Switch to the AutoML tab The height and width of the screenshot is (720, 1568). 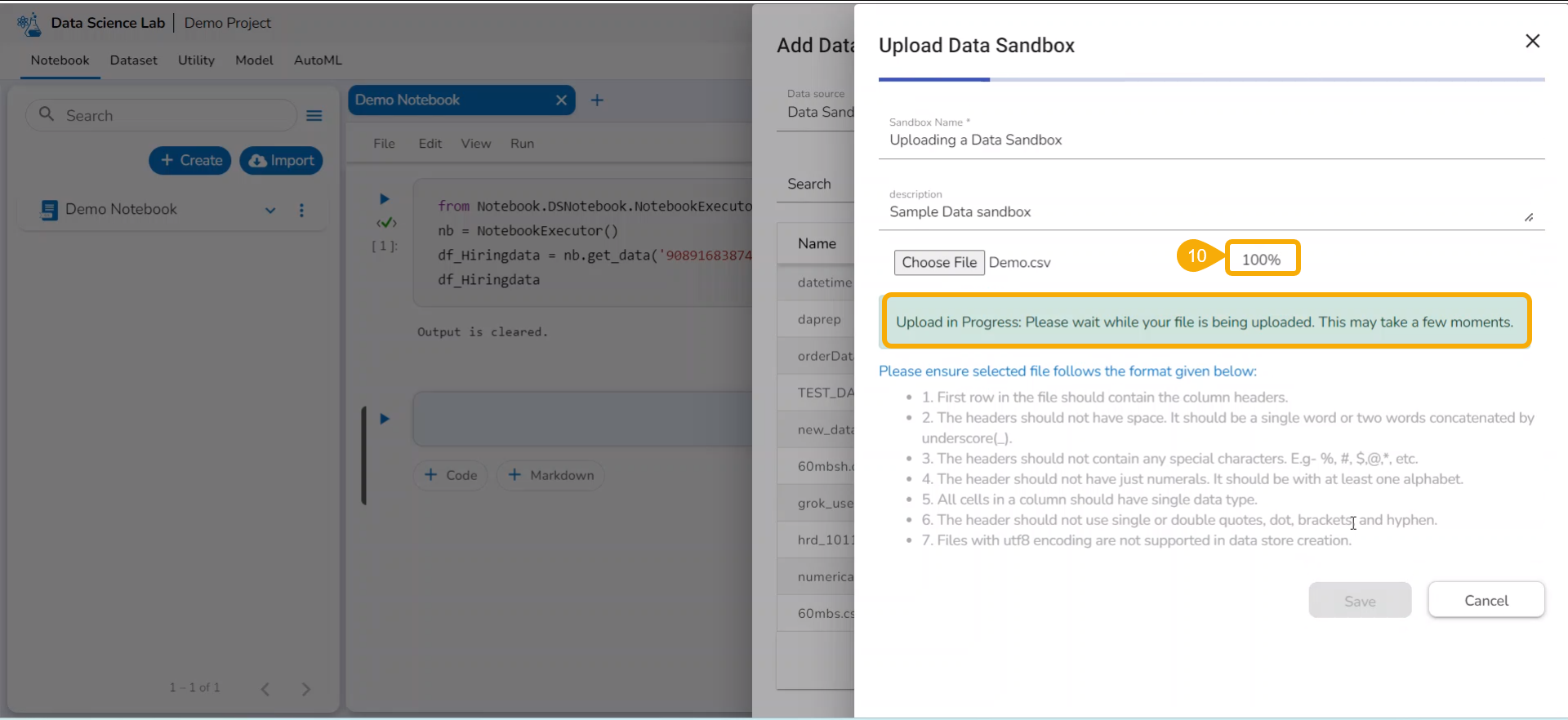tap(318, 60)
